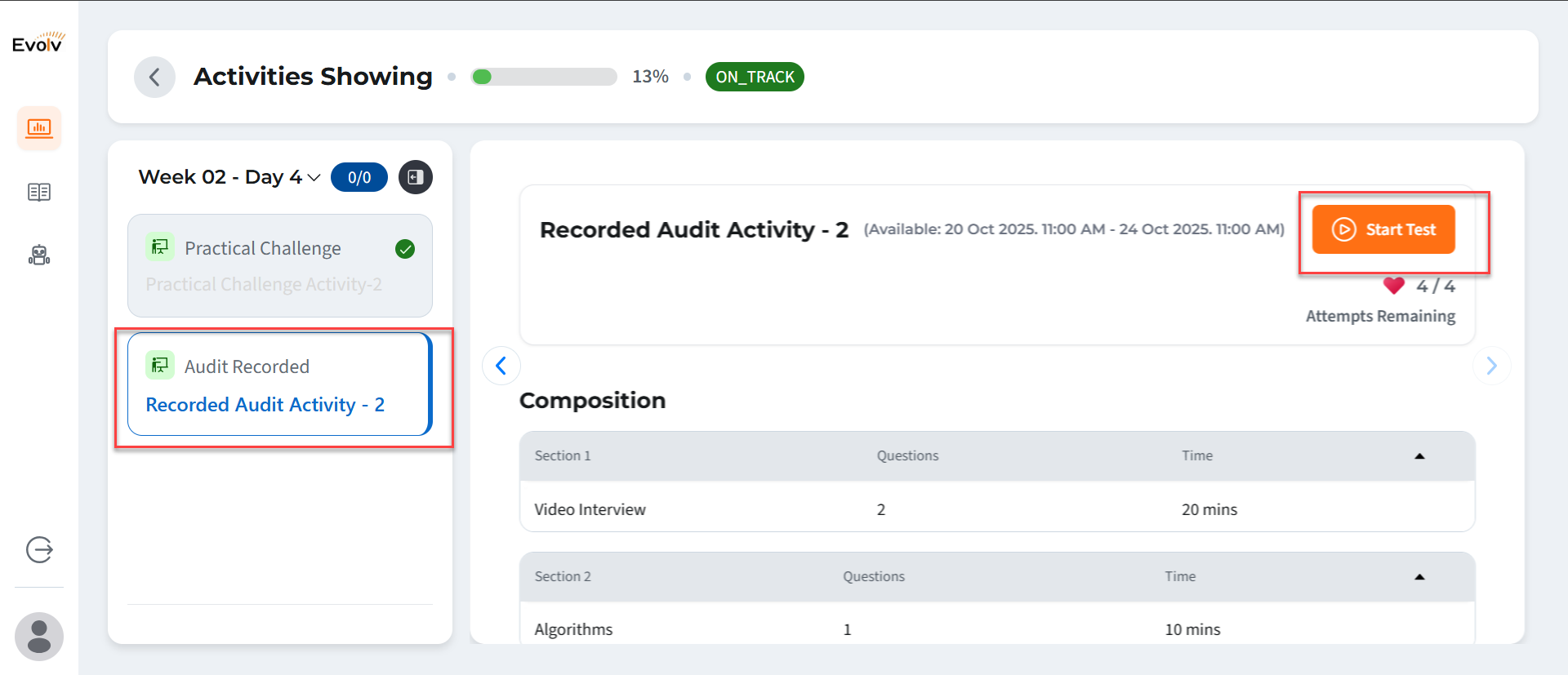Collapse Section 1 composition table

point(1419,456)
